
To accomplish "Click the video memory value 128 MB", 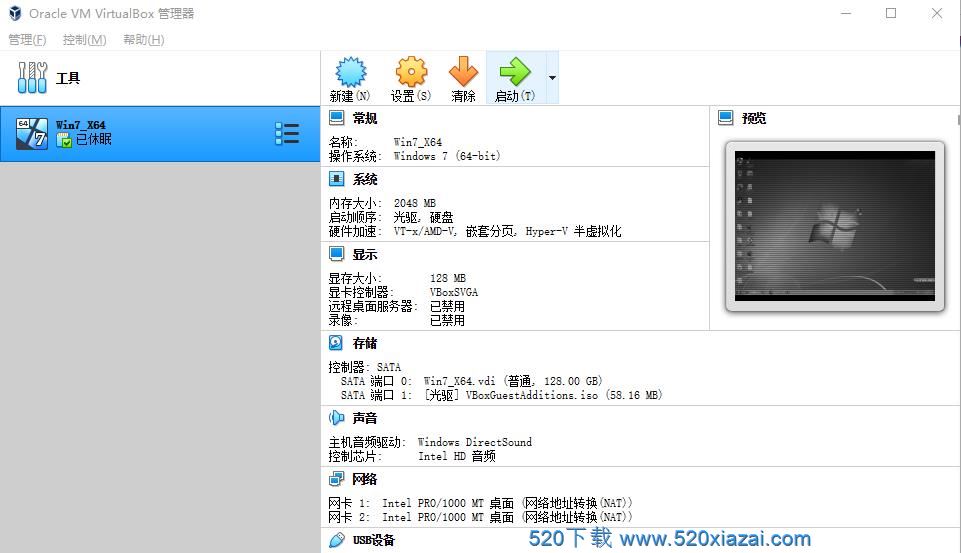I will [447, 278].
